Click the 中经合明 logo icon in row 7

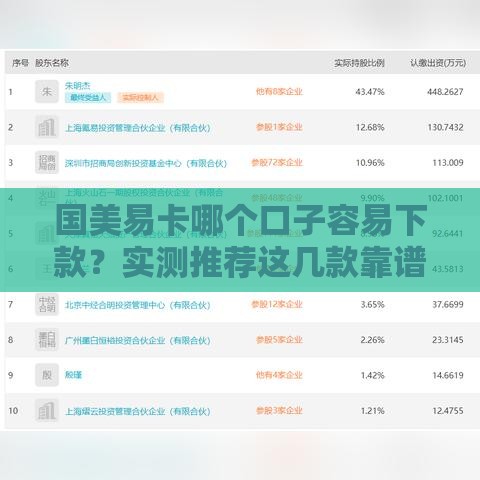pos(47,304)
